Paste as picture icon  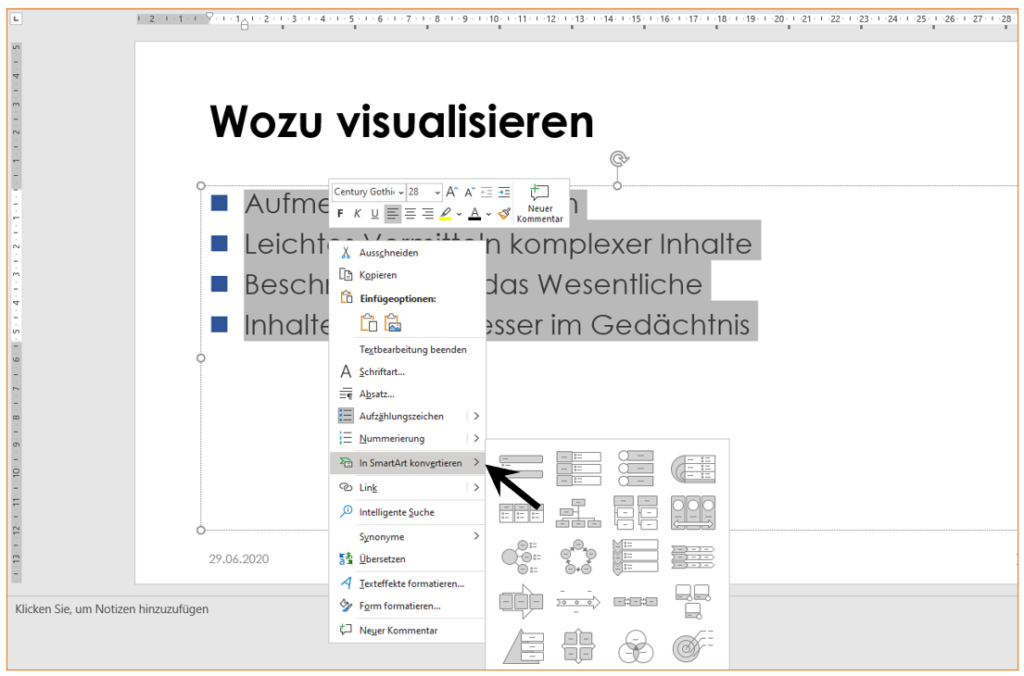(393, 323)
